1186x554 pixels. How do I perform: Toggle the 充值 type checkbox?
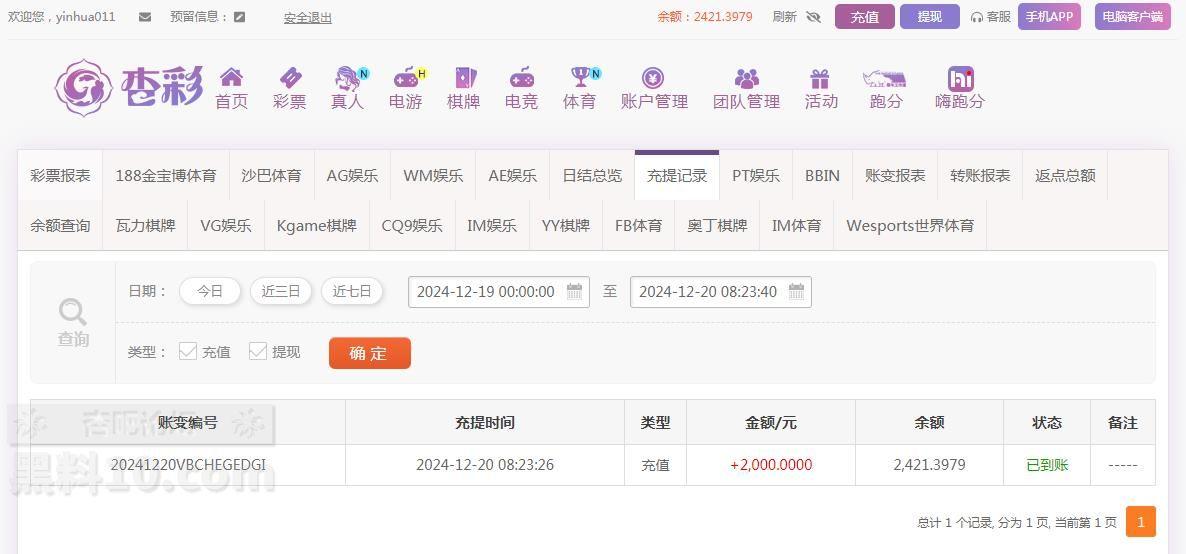coord(188,351)
